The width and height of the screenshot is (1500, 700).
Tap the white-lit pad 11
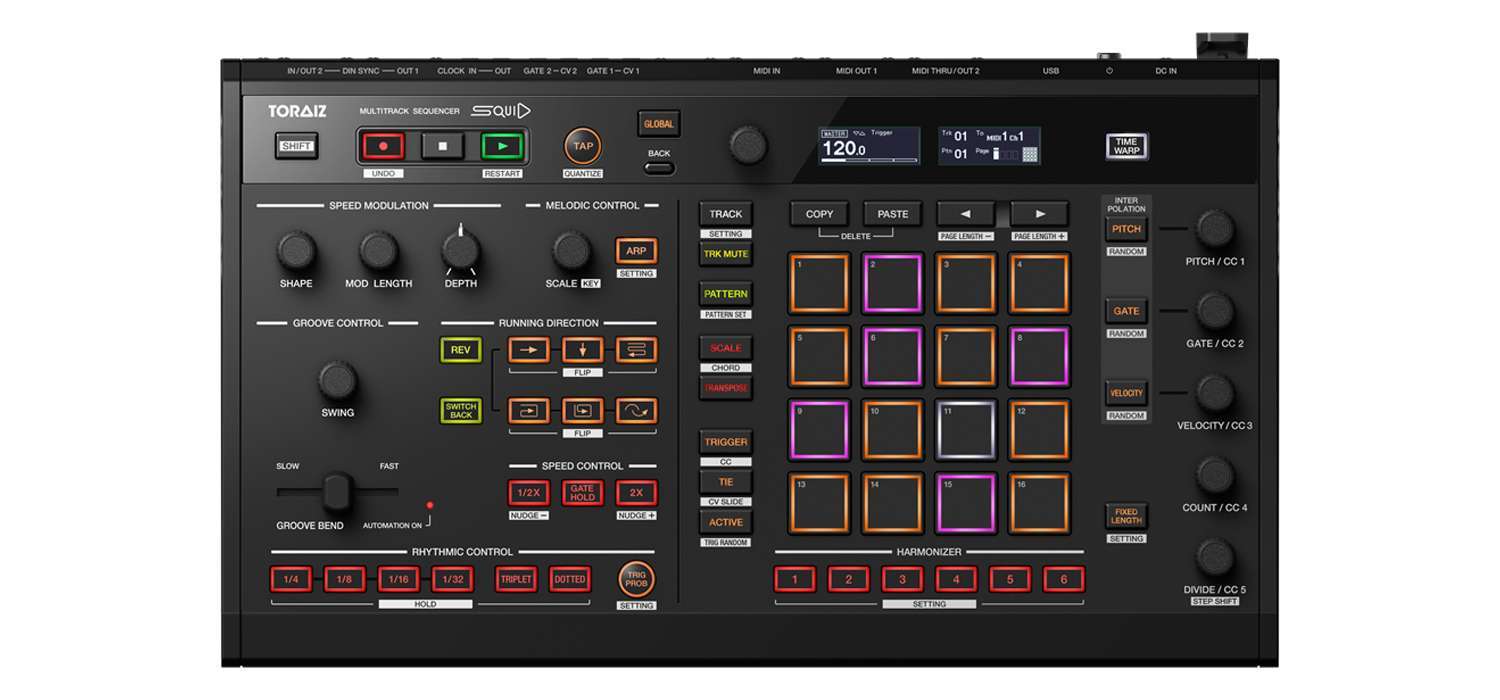pyautogui.click(x=966, y=430)
